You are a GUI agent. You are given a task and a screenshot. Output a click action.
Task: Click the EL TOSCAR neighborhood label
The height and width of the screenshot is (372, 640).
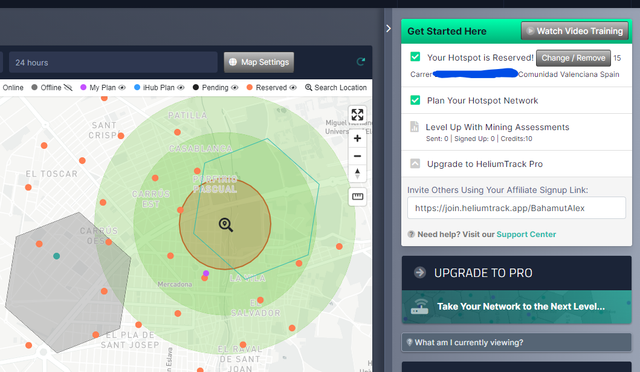(x=51, y=174)
